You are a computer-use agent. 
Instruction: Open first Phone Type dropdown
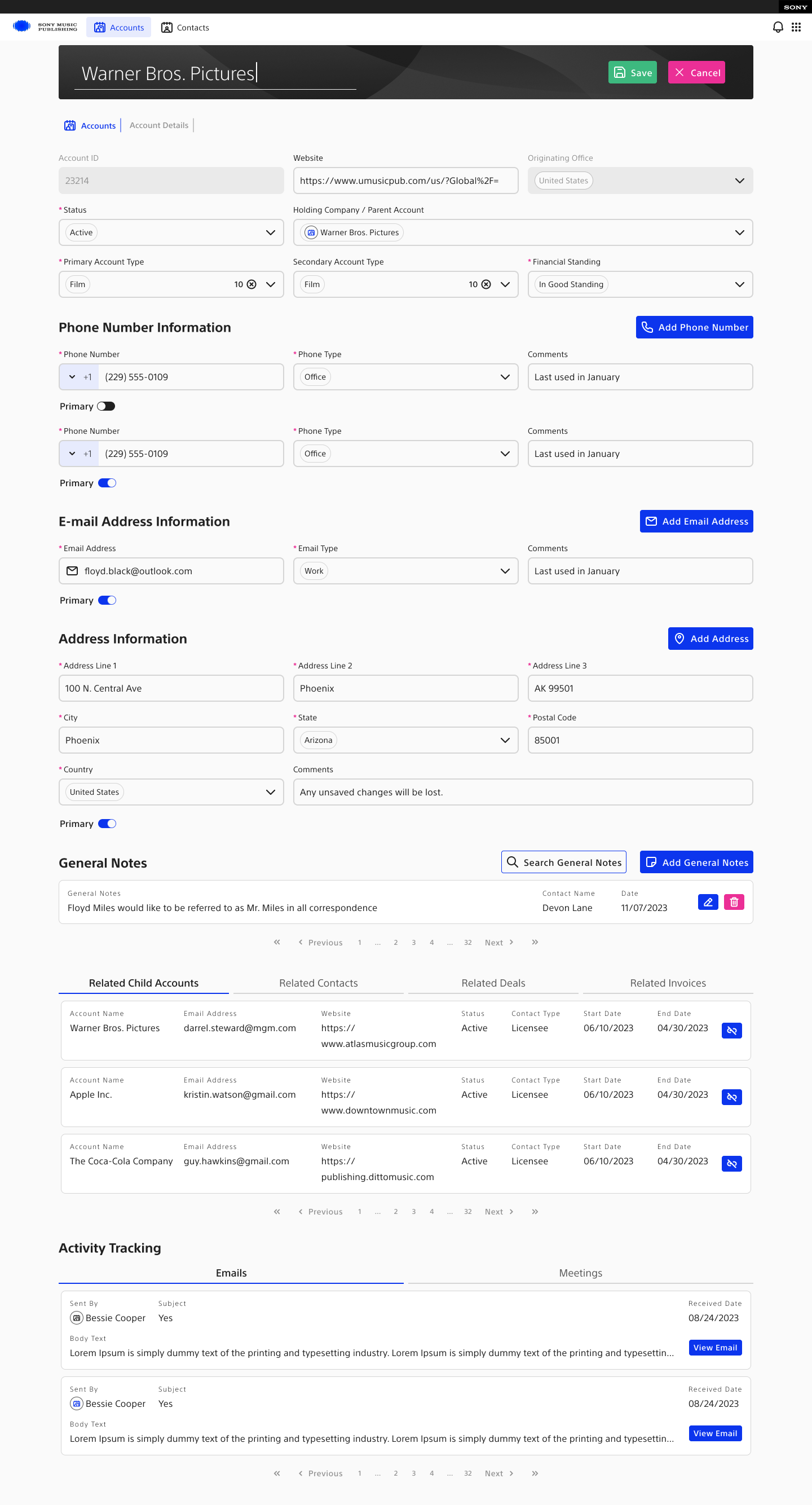point(405,377)
